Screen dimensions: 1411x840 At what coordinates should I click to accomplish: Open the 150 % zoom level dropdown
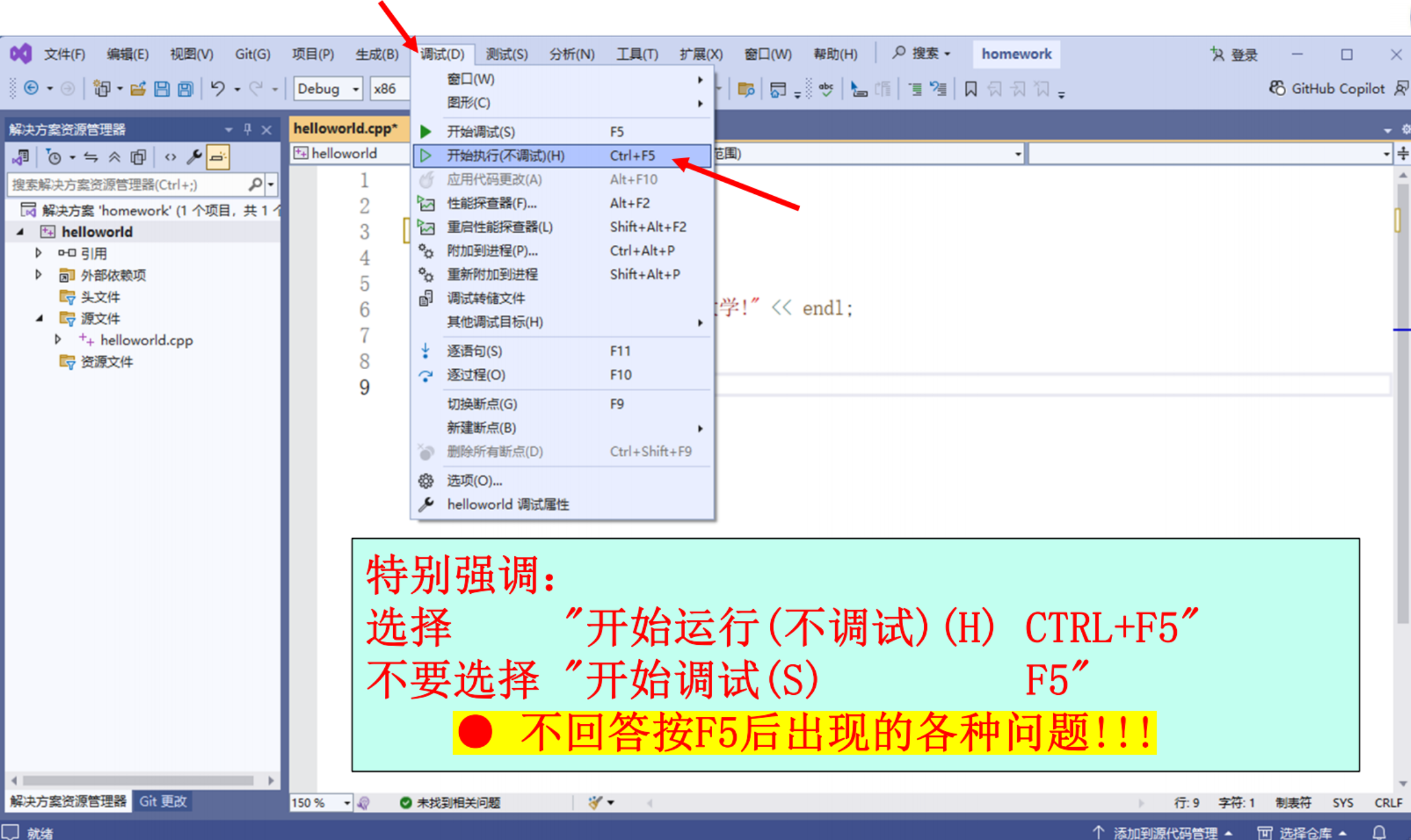(x=346, y=802)
